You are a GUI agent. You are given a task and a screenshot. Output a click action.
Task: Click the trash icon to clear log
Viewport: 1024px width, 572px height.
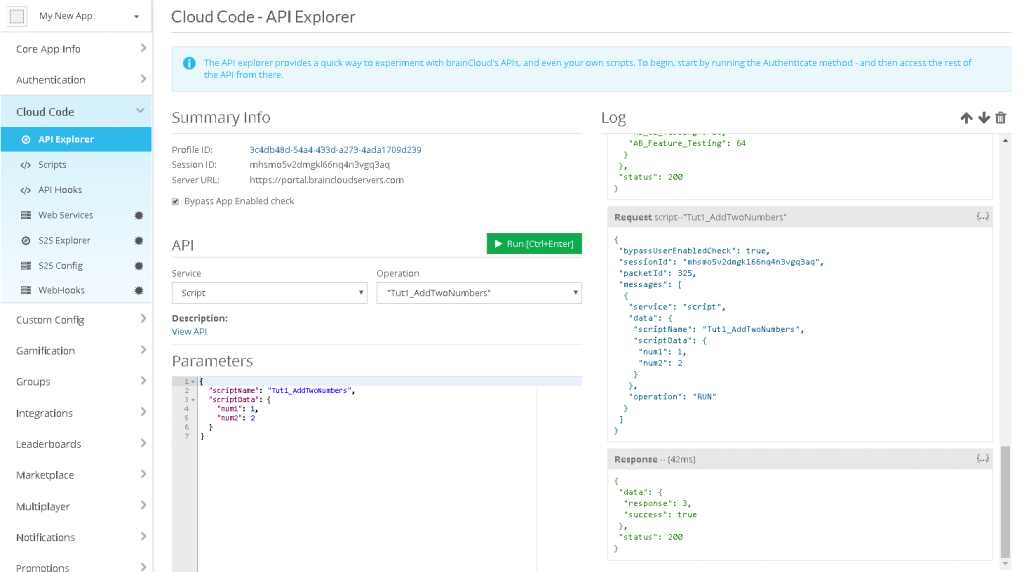1001,118
